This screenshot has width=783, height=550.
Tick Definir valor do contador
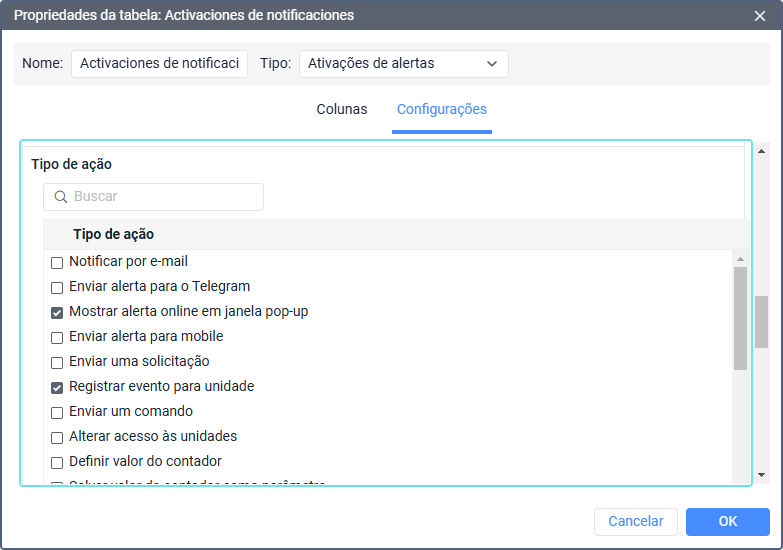57,463
